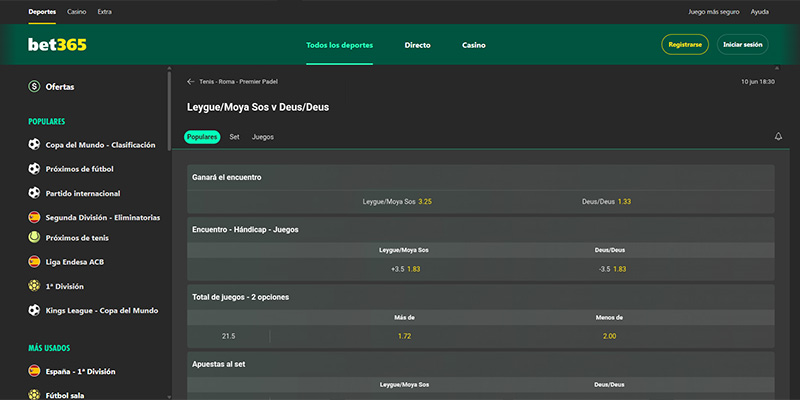This screenshot has height=400, width=800.
Task: Switch to the Juegos tab
Action: (x=263, y=137)
